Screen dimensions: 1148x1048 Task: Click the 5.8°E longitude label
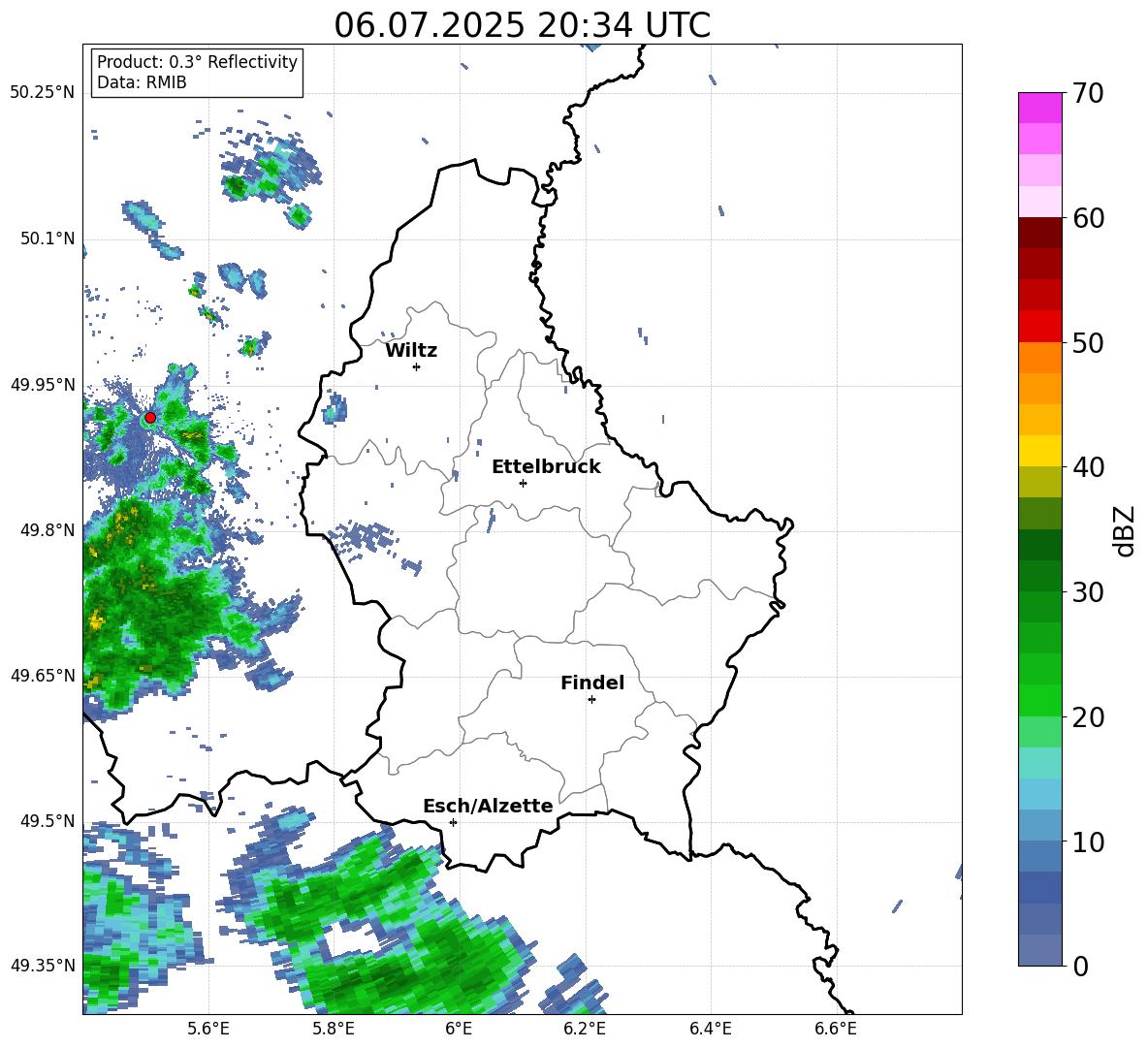point(334,1030)
